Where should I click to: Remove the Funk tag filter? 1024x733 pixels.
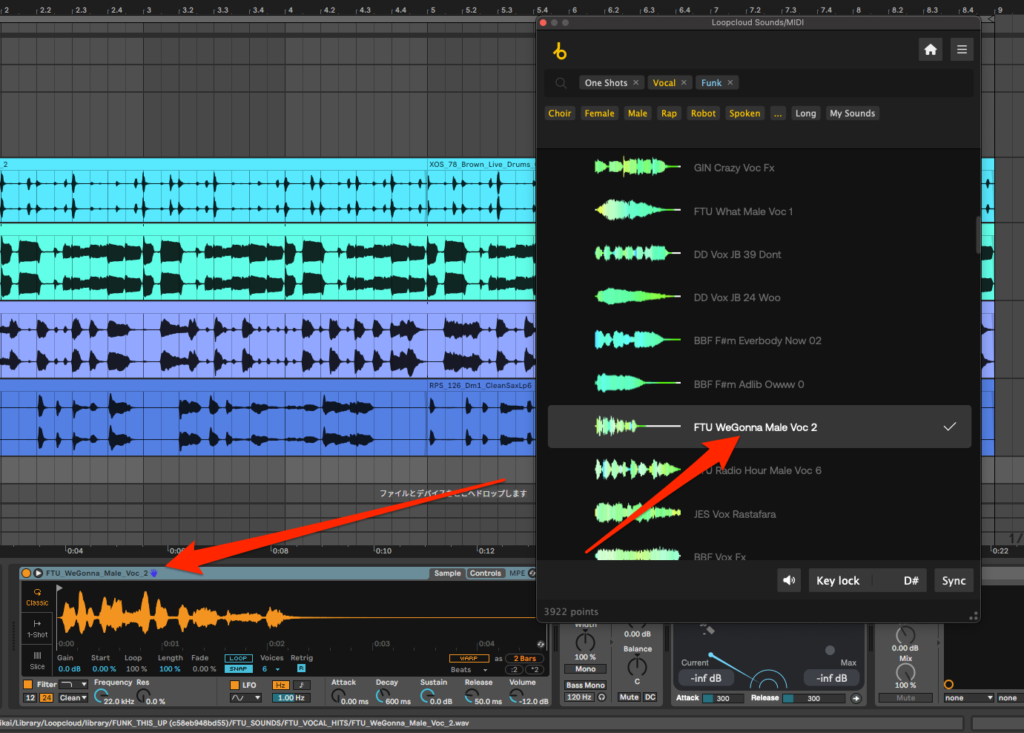(731, 83)
